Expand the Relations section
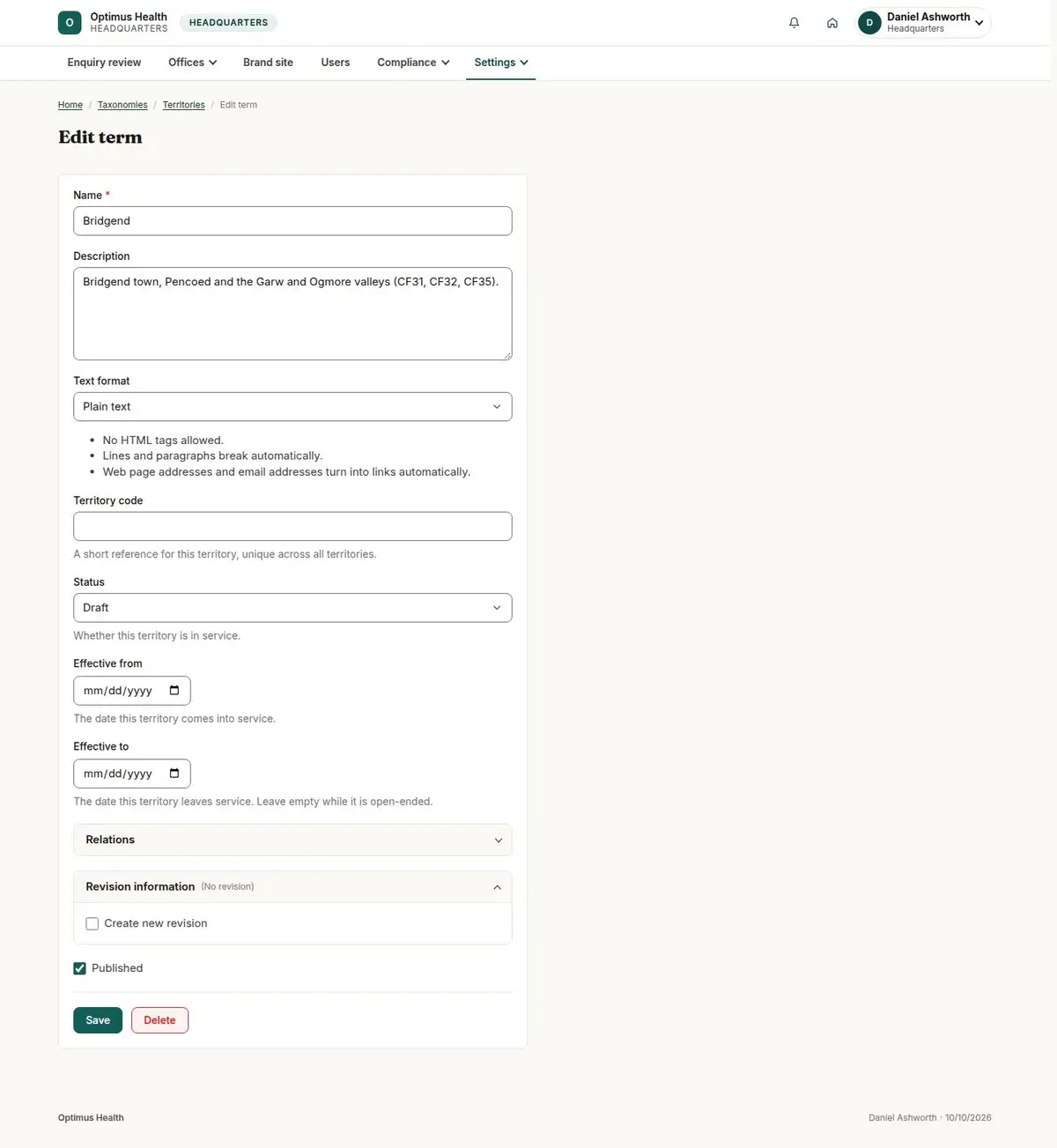 click(x=292, y=840)
